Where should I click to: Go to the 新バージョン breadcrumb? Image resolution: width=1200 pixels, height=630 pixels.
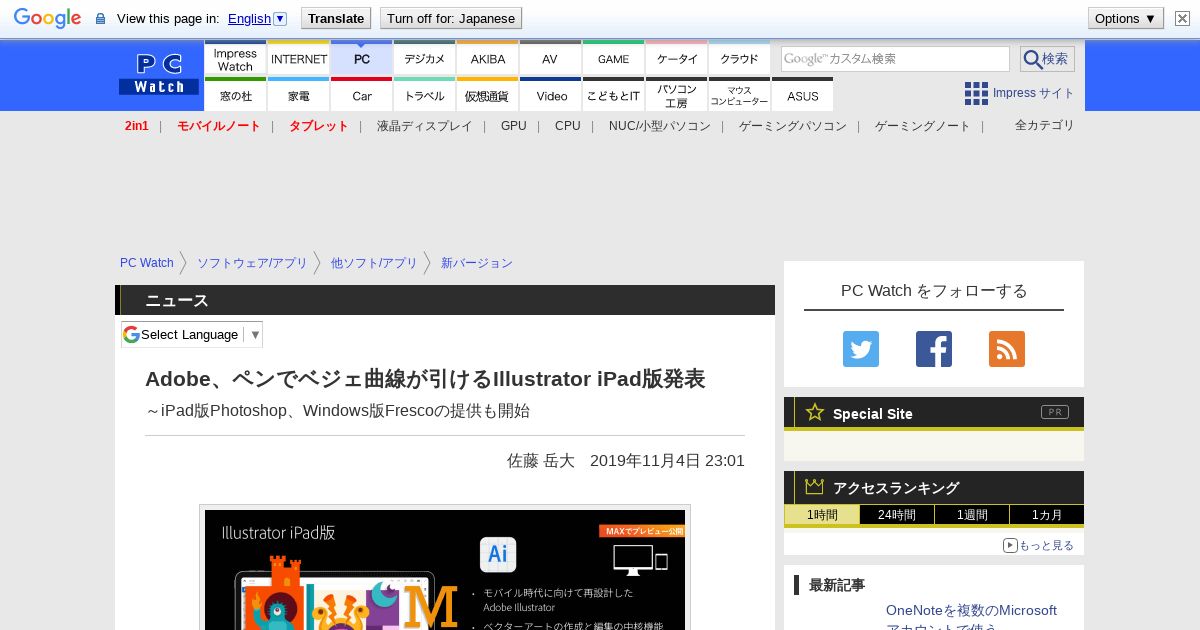click(x=477, y=263)
